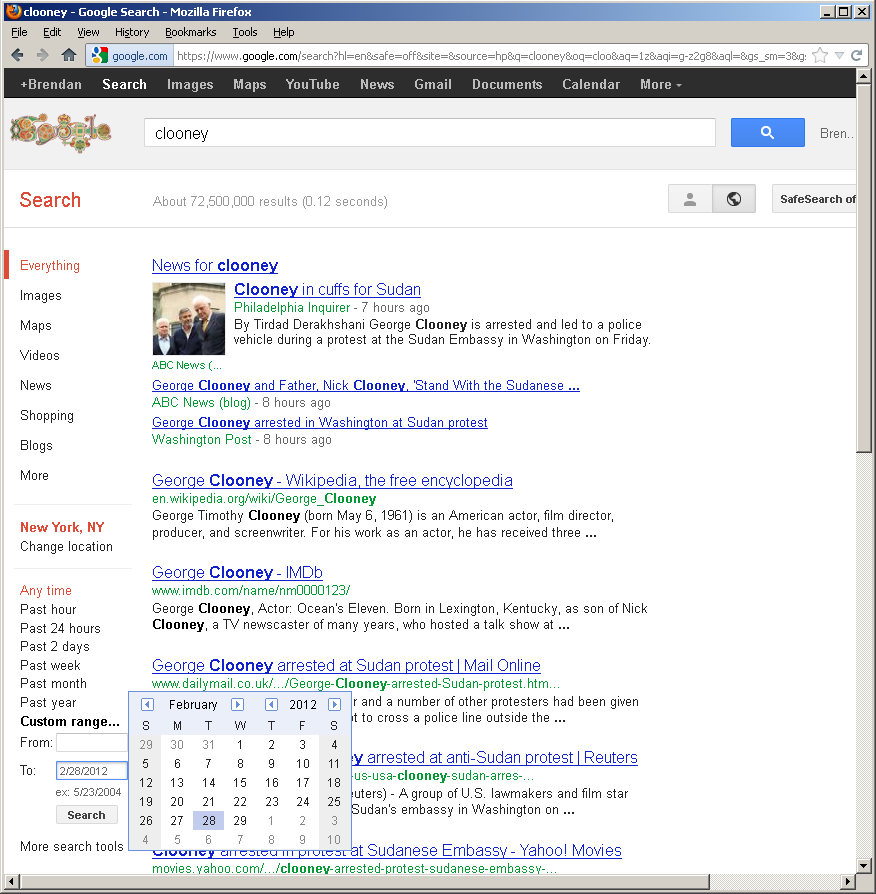Screen dimensions: 876x894
Task: Open the Bookmarks menu
Action: [x=190, y=32]
